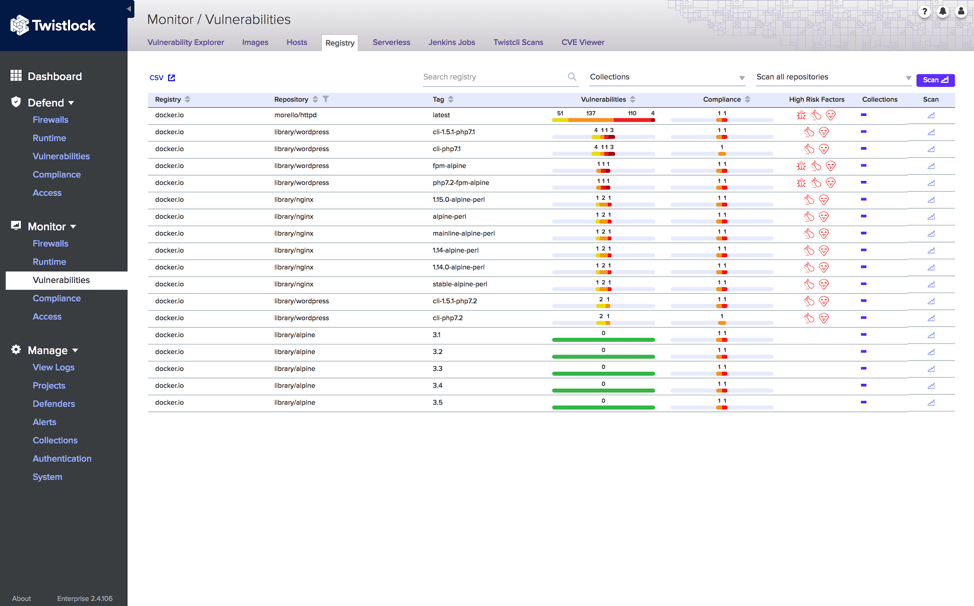This screenshot has height=606, width=974.
Task: Open the Scan all repositories dropdown
Action: pyautogui.click(x=833, y=77)
